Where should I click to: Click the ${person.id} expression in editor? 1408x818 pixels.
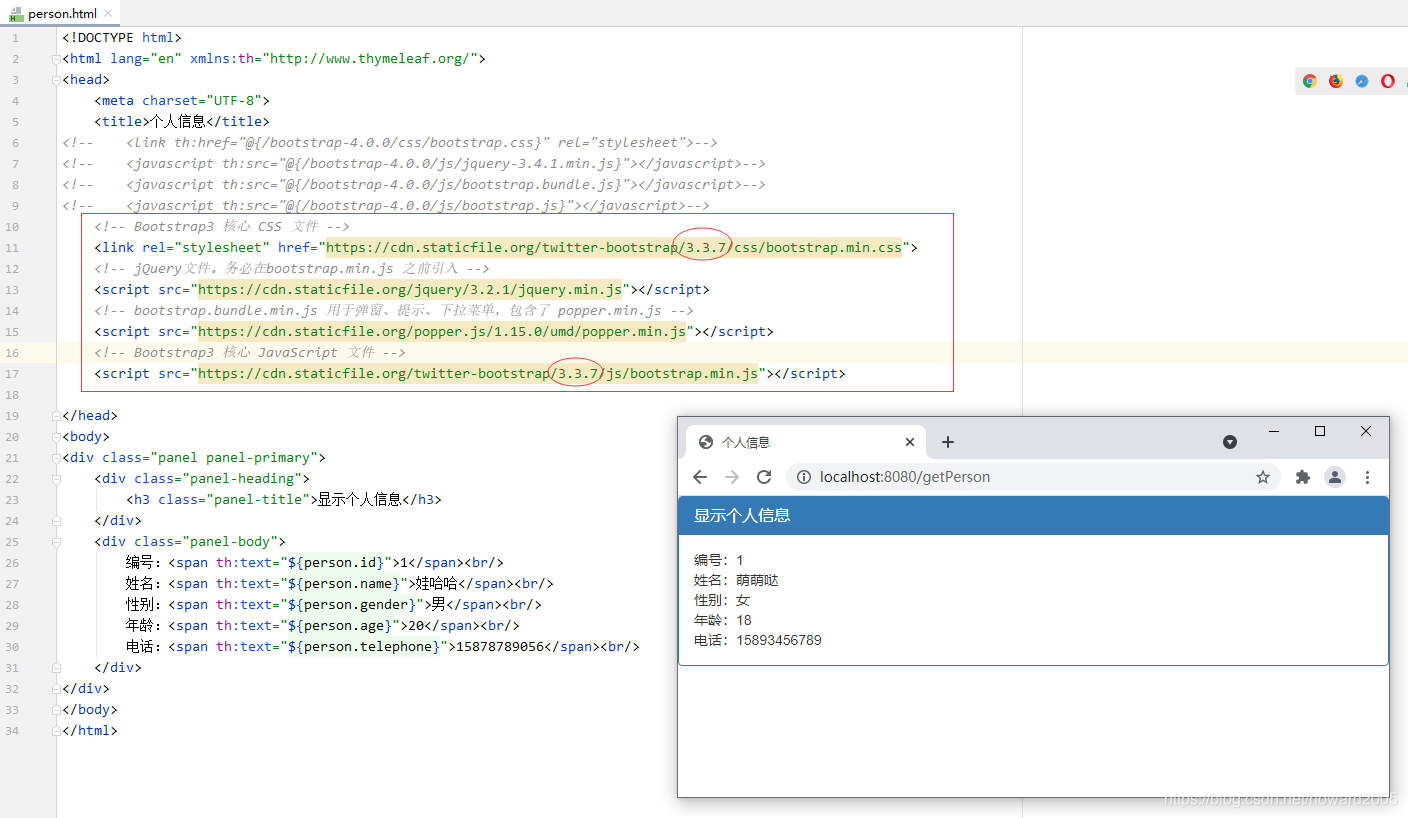[334, 563]
